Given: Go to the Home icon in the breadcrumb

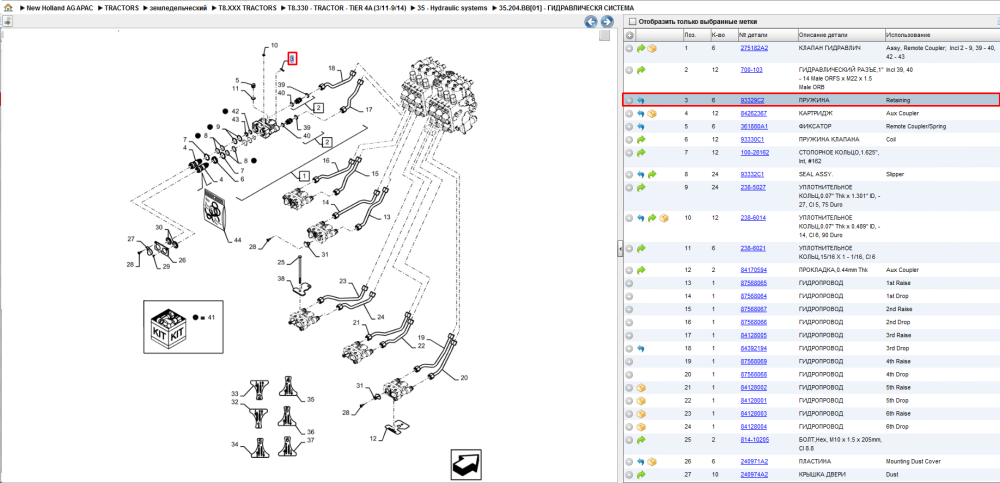Looking at the screenshot, I should pyautogui.click(x=8, y=8).
